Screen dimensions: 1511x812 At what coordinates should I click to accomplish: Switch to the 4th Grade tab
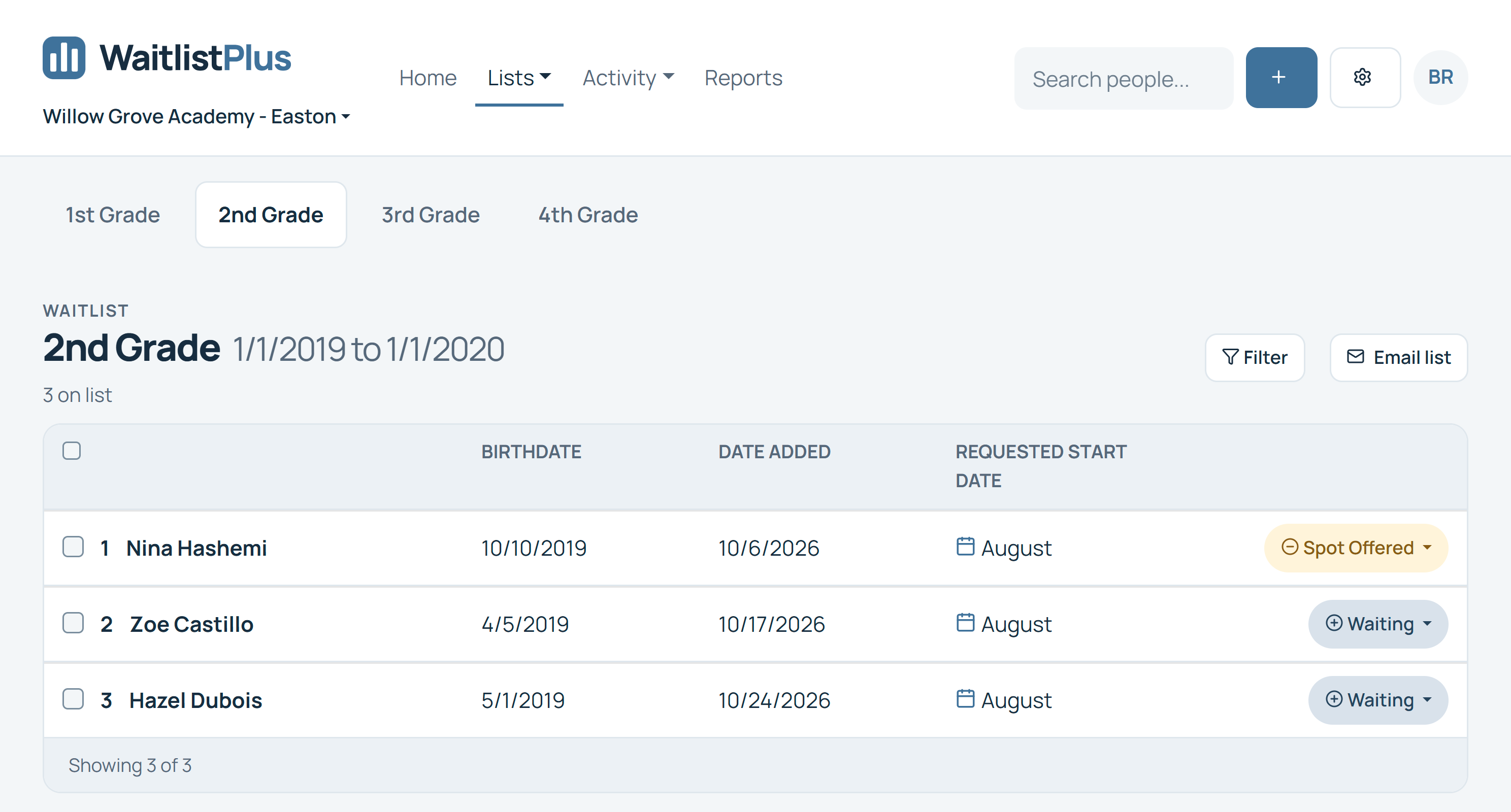click(588, 215)
